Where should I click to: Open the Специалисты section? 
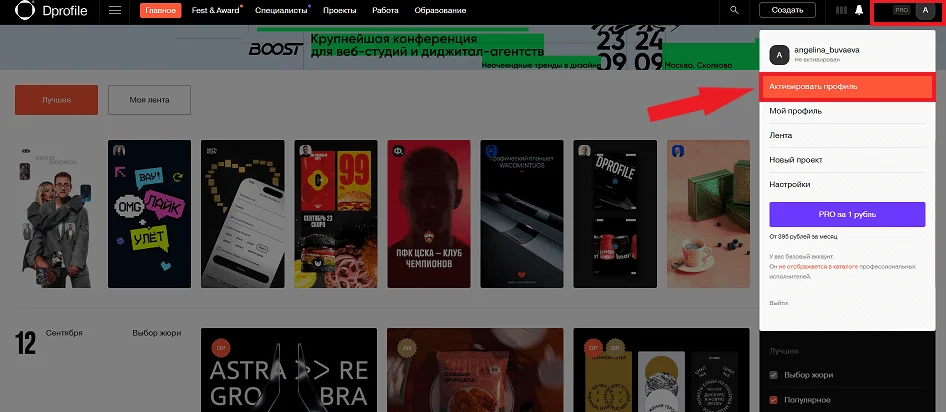click(281, 10)
